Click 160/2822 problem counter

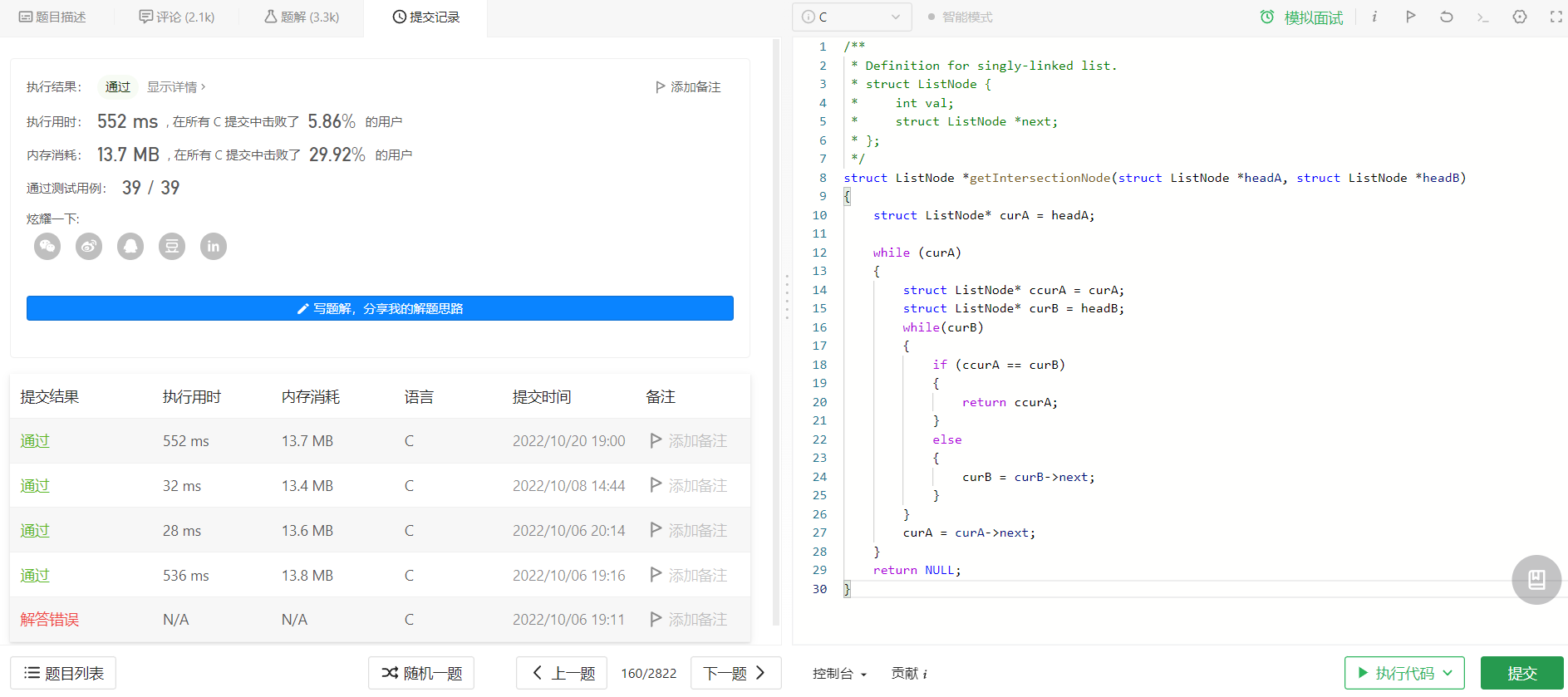[x=649, y=674]
